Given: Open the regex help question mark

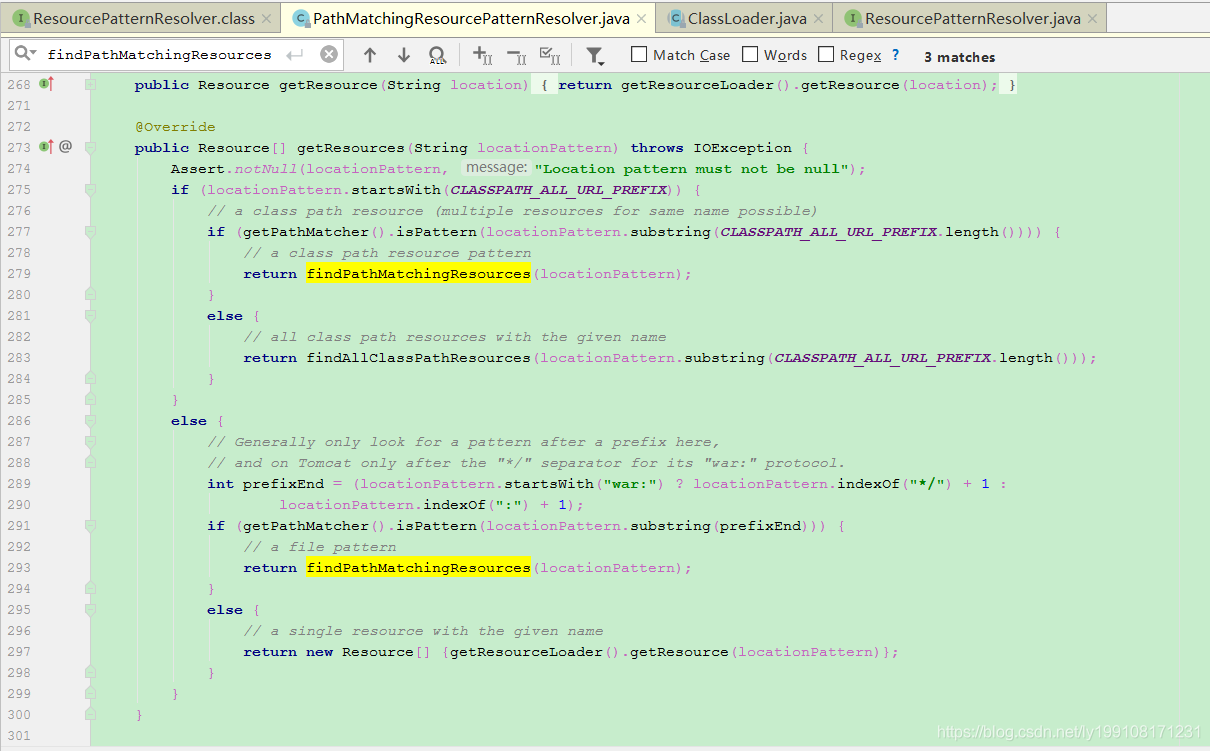Looking at the screenshot, I should click(895, 55).
